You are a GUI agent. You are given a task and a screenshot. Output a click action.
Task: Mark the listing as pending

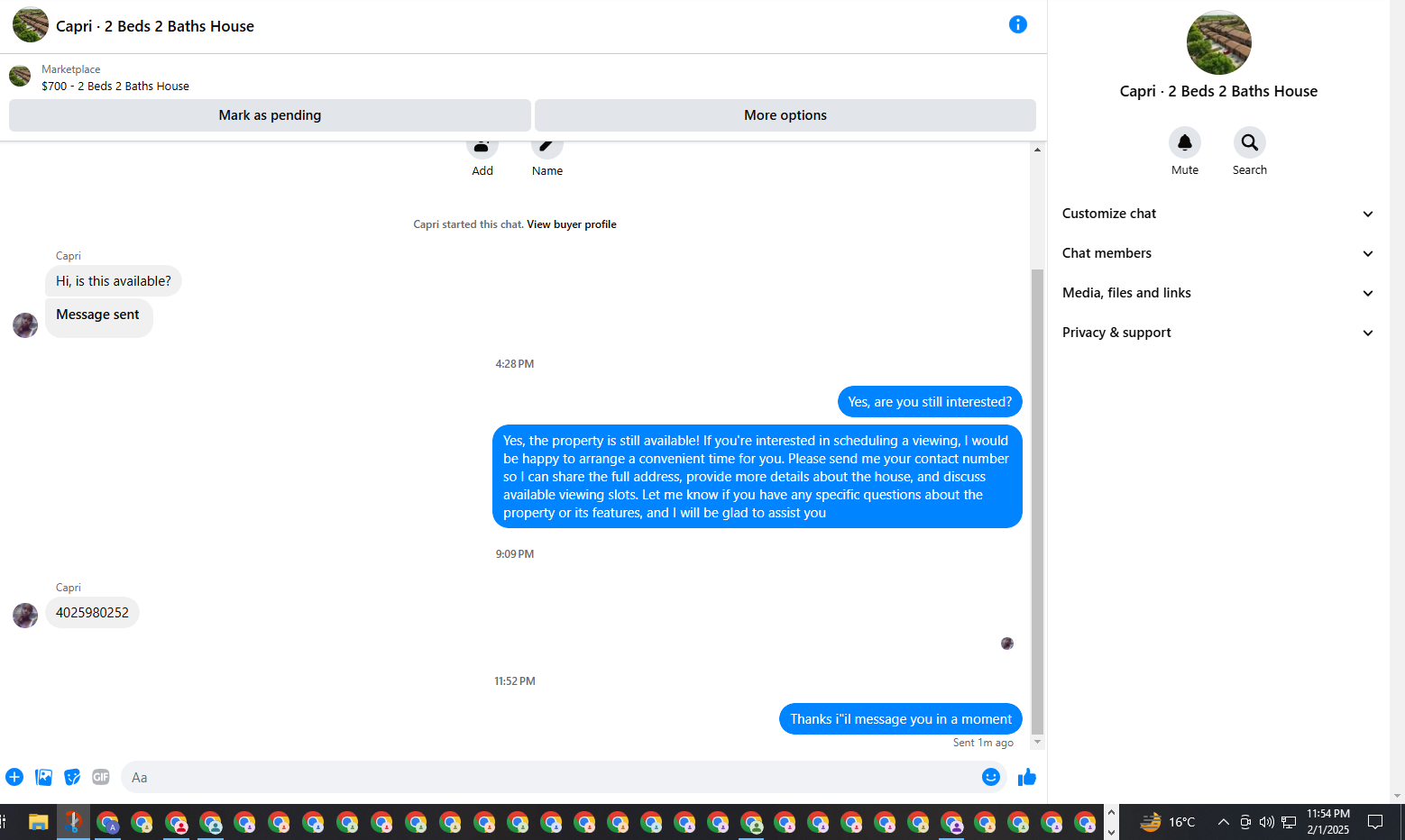270,115
